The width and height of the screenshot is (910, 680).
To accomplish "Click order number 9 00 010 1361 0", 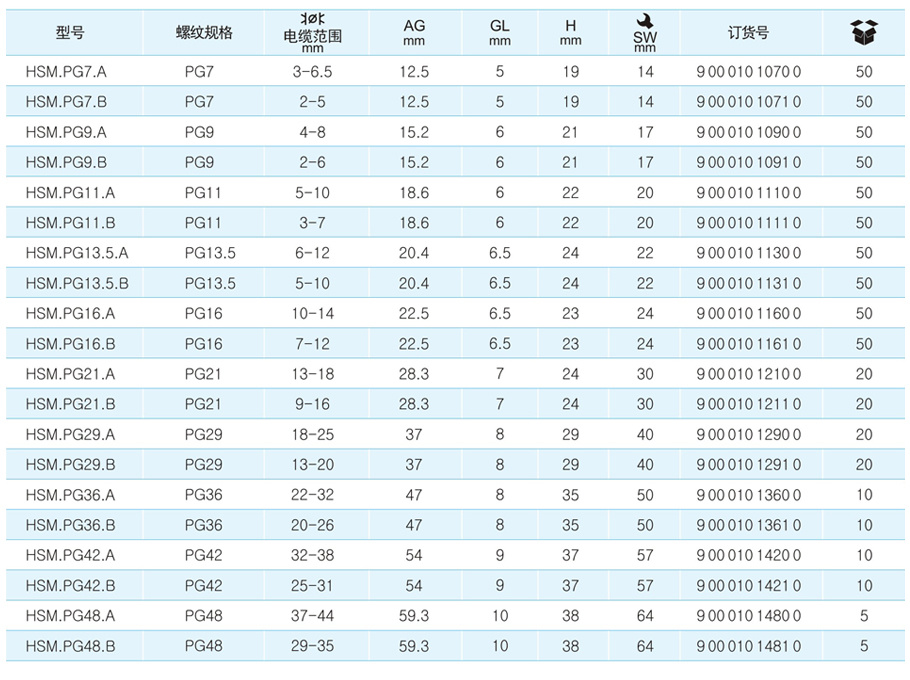I will click(749, 525).
